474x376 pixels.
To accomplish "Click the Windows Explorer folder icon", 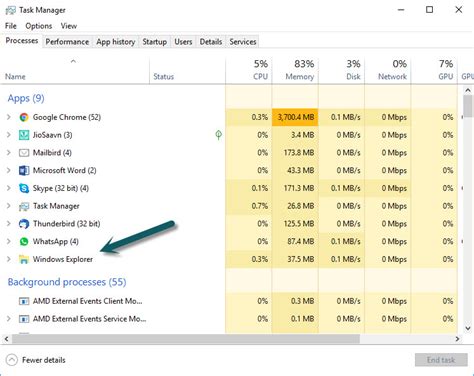I will pyautogui.click(x=24, y=259).
